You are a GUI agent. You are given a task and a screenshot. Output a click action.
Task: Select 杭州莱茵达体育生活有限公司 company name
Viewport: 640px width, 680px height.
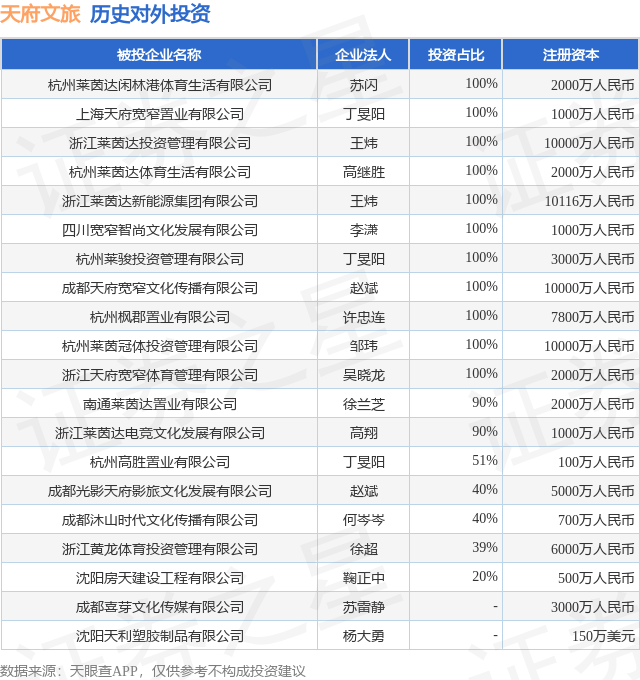160,172
